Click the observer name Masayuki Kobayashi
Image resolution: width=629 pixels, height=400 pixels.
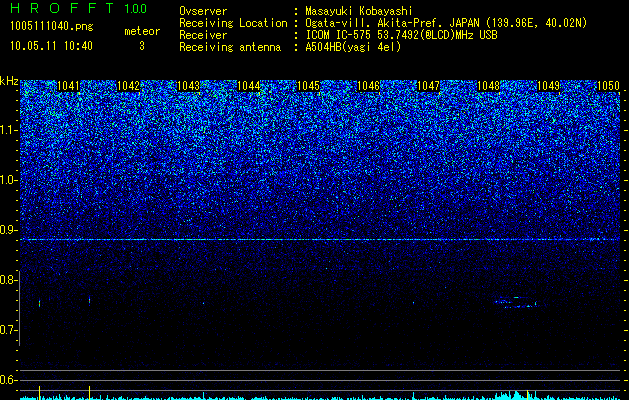pos(359,11)
